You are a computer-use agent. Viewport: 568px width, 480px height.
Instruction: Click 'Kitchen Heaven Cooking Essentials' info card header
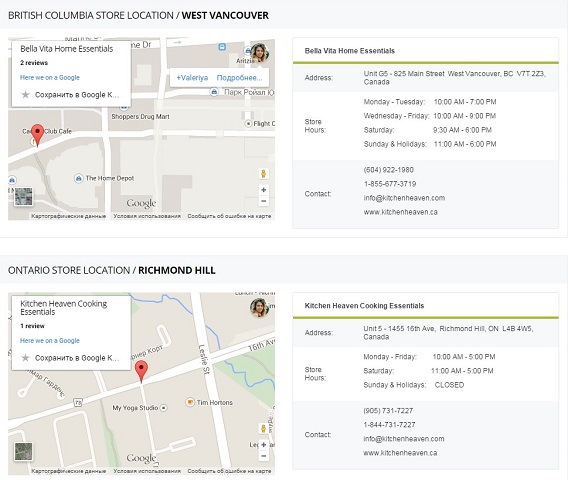(364, 306)
